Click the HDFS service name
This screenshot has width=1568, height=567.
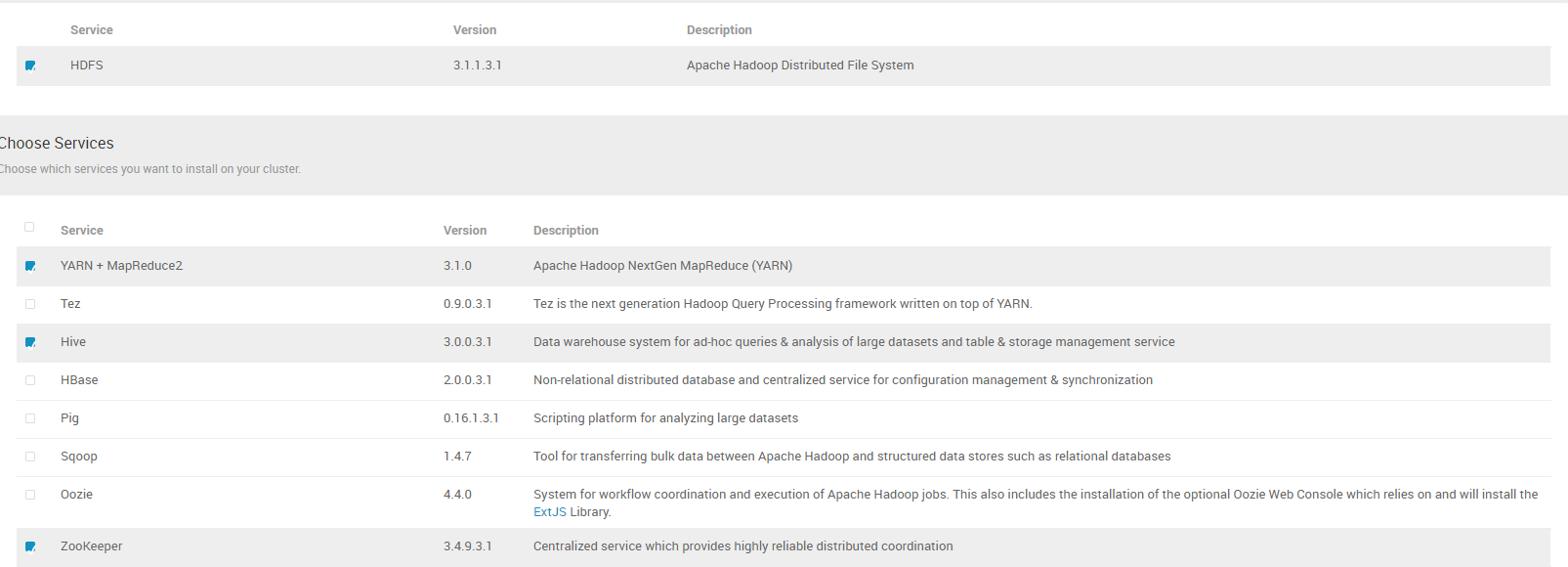(87, 65)
